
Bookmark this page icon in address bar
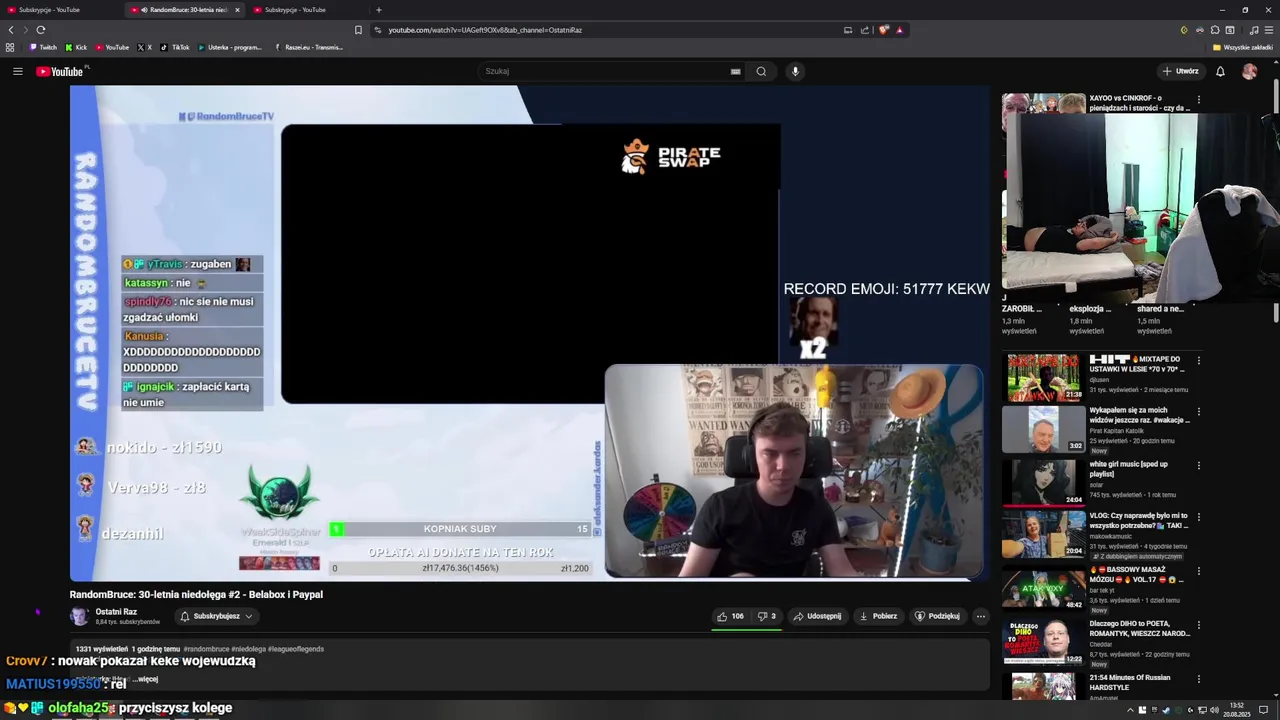point(358,30)
